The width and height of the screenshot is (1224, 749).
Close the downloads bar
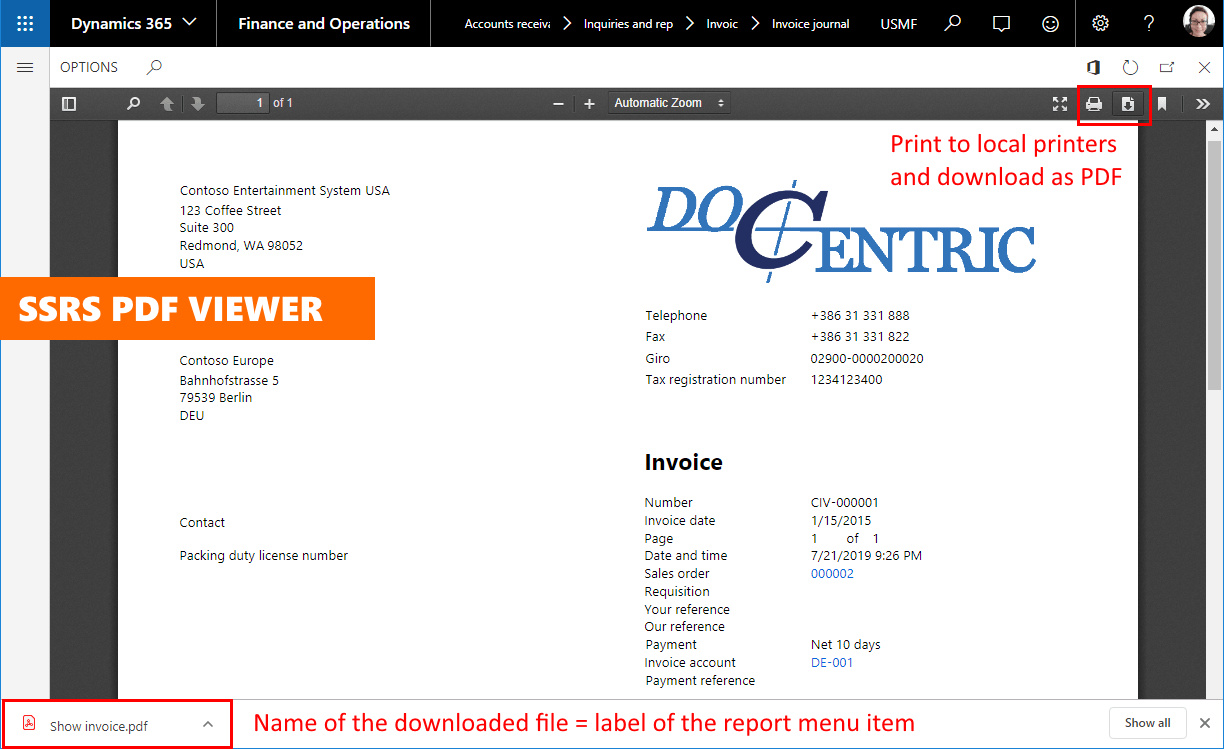[x=1205, y=723]
